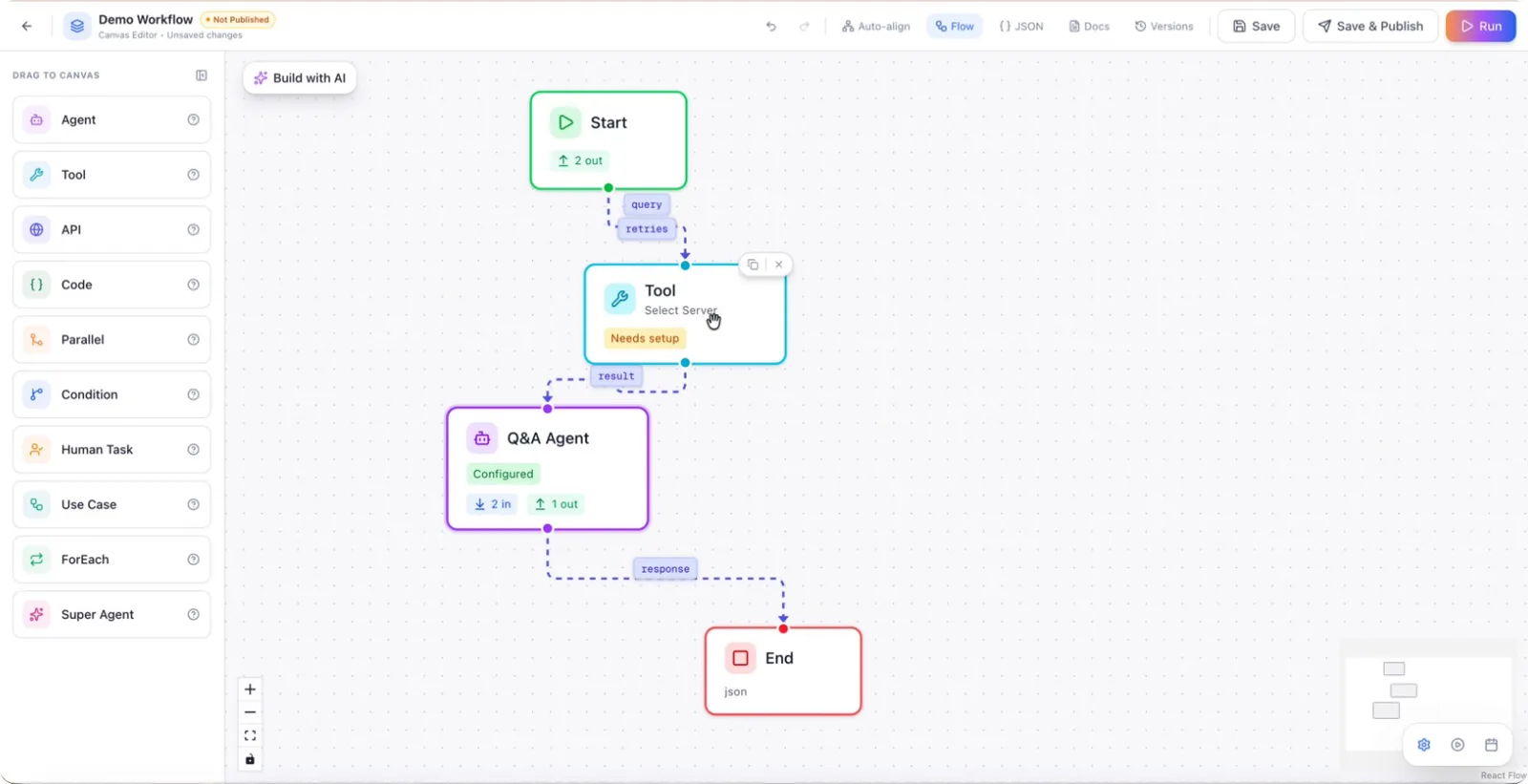The width and height of the screenshot is (1528, 784).
Task: Click Save & Publish
Action: tap(1370, 27)
